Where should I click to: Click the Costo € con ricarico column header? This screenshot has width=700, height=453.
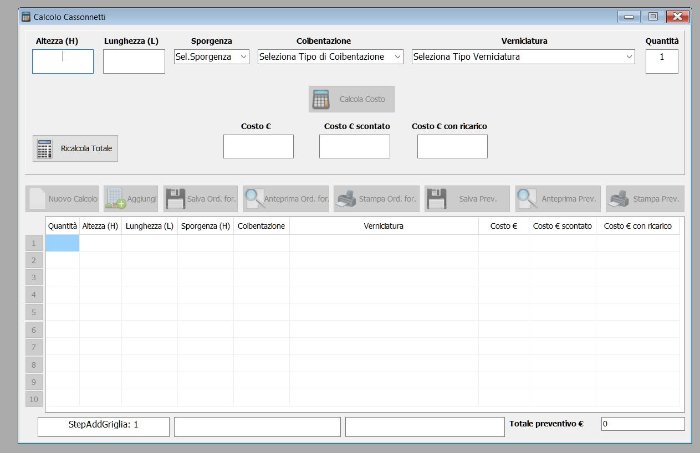[x=638, y=226]
